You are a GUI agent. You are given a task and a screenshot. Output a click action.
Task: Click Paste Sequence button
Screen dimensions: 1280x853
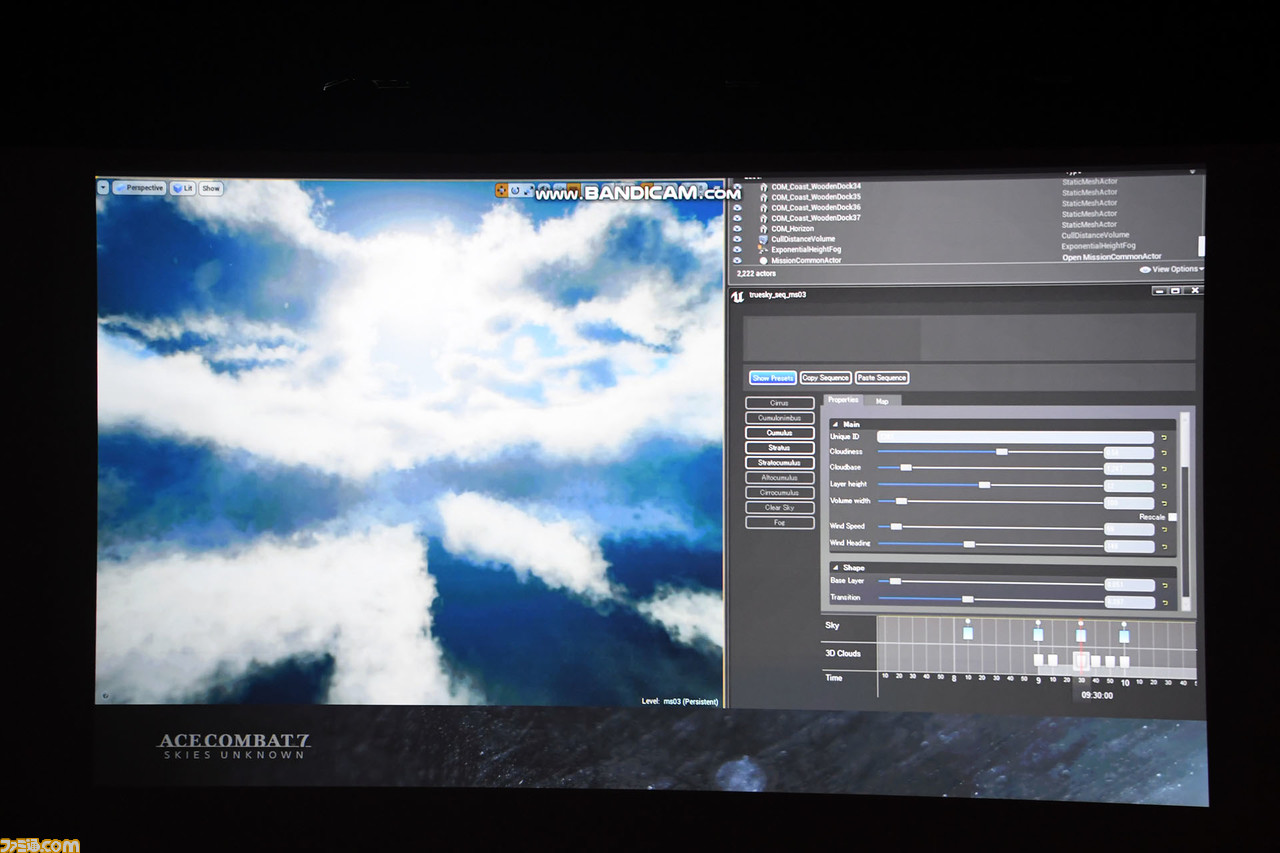882,378
